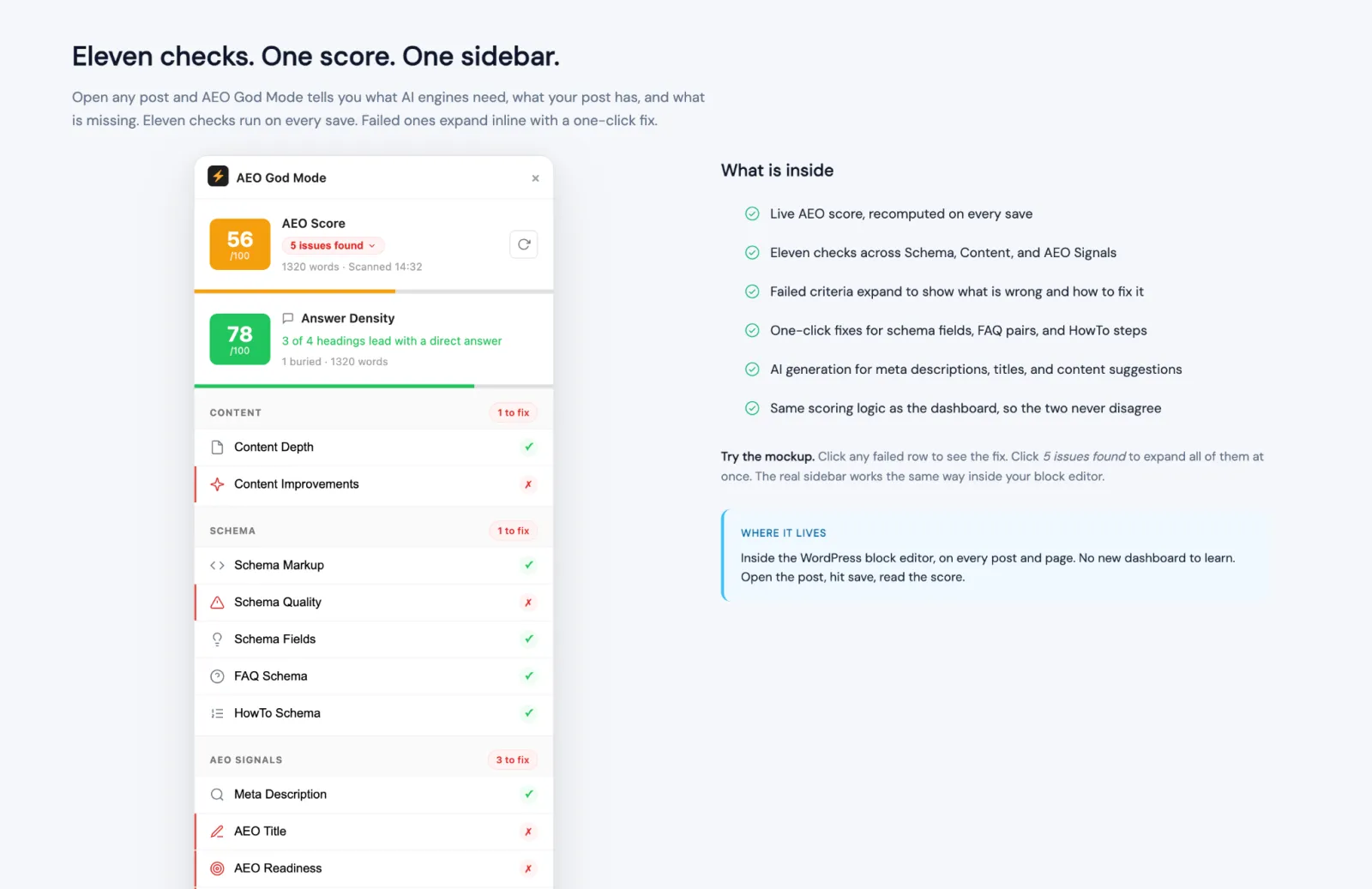The width and height of the screenshot is (1372, 889).
Task: Click the Schema Quality red X mark
Action: [528, 603]
